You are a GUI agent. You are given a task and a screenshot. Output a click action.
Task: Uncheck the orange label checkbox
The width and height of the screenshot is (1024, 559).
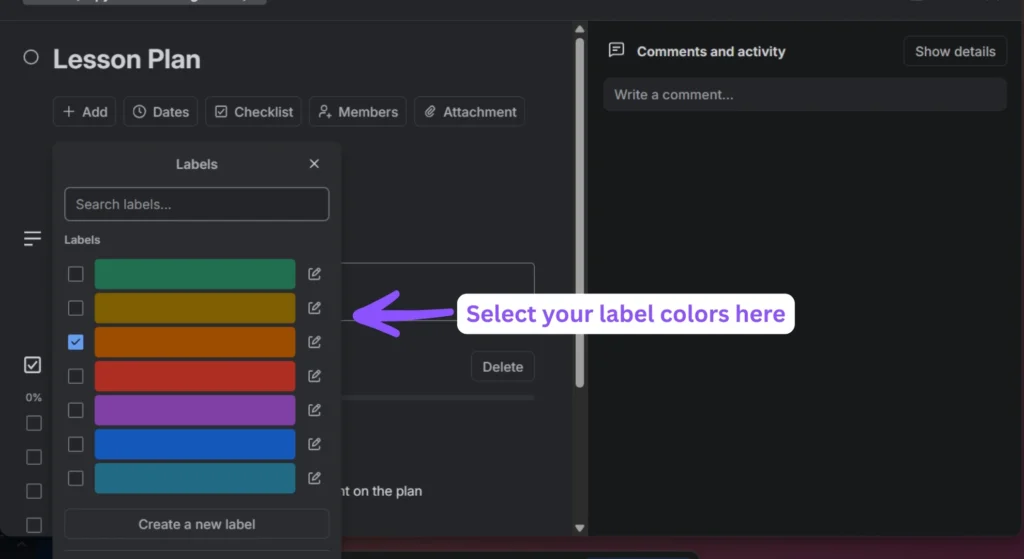click(x=76, y=342)
